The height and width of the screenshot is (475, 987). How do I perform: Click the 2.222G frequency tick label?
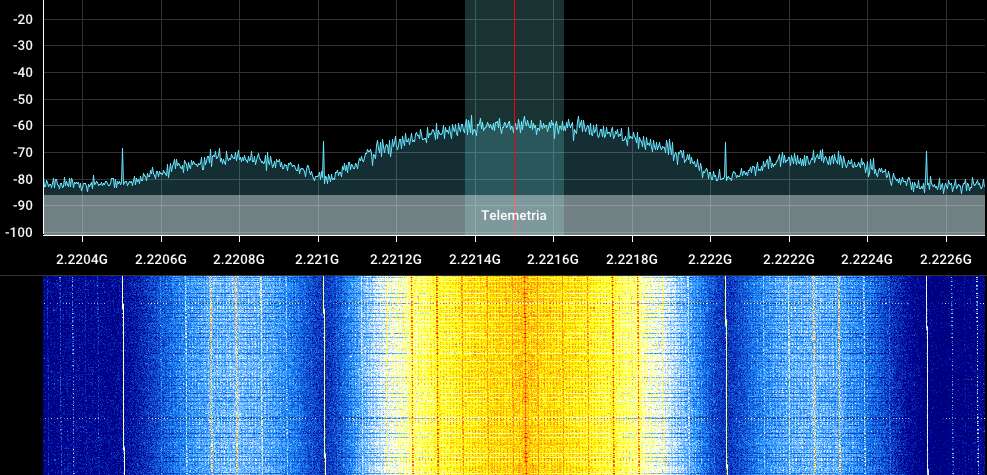(710, 259)
